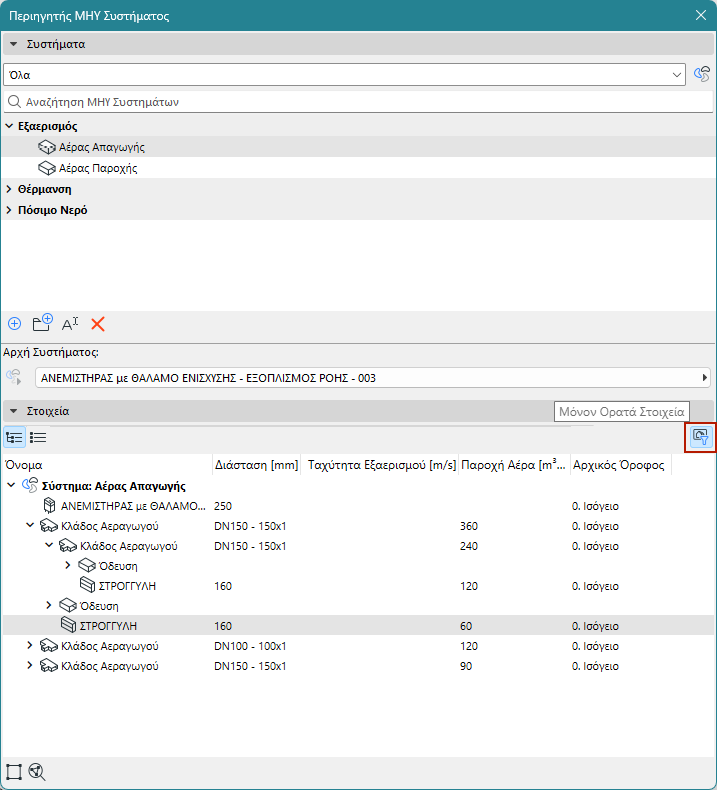Click the select-in-view rectangle icon at bottom
Image resolution: width=717 pixels, height=790 pixels.
pyautogui.click(x=14, y=771)
